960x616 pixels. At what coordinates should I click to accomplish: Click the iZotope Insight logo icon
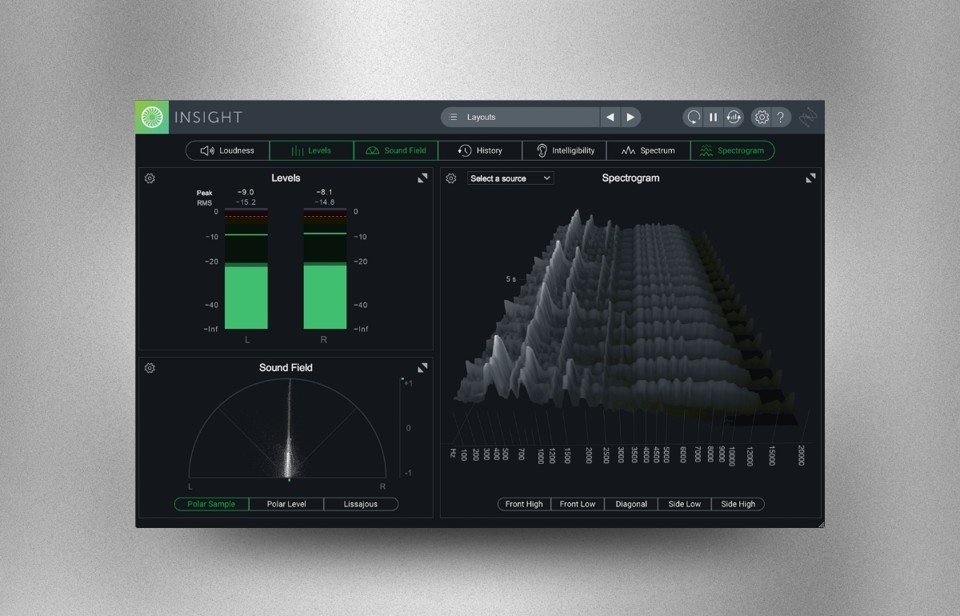(152, 117)
